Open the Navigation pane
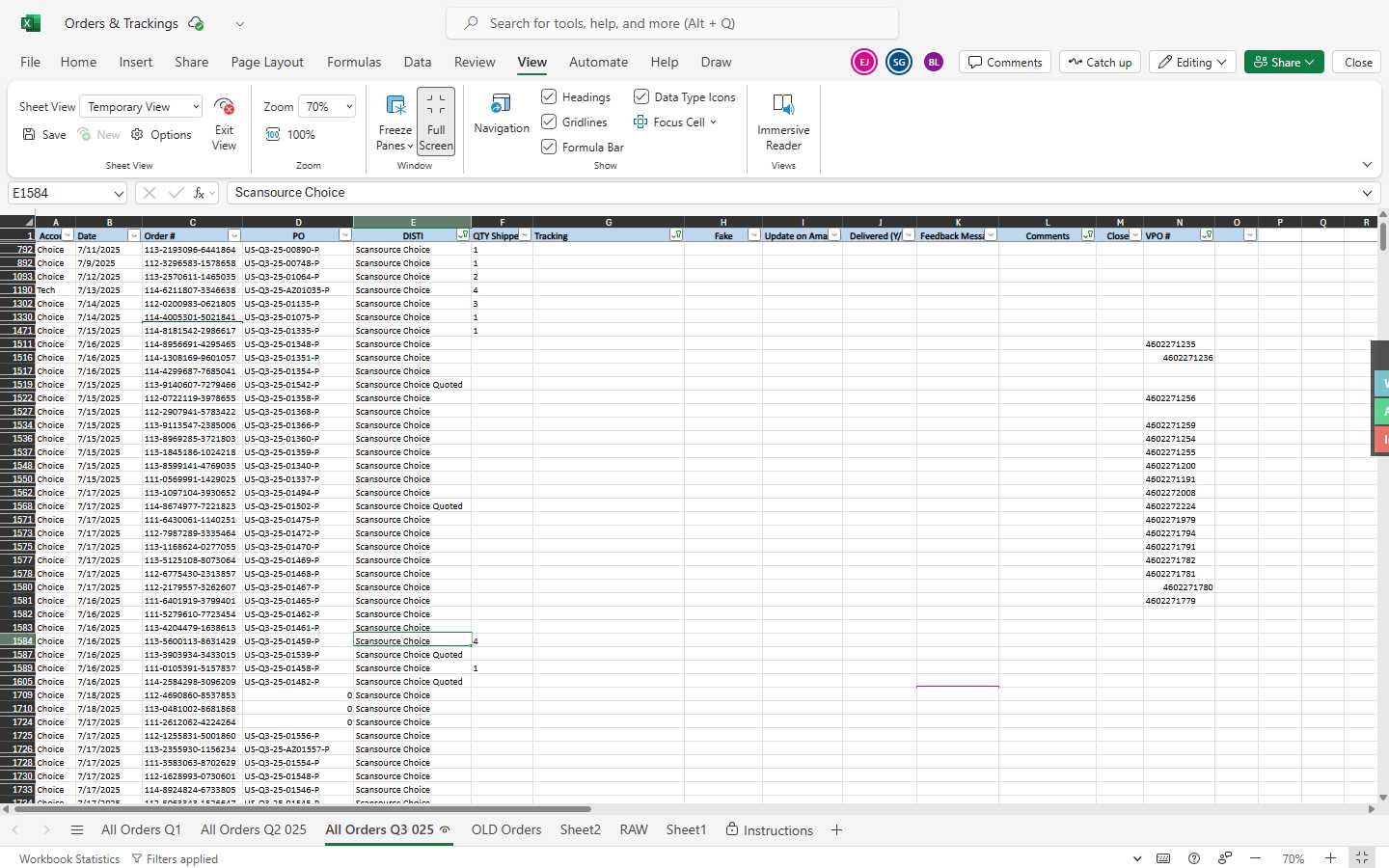Viewport: 1389px width, 868px height. 502,114
